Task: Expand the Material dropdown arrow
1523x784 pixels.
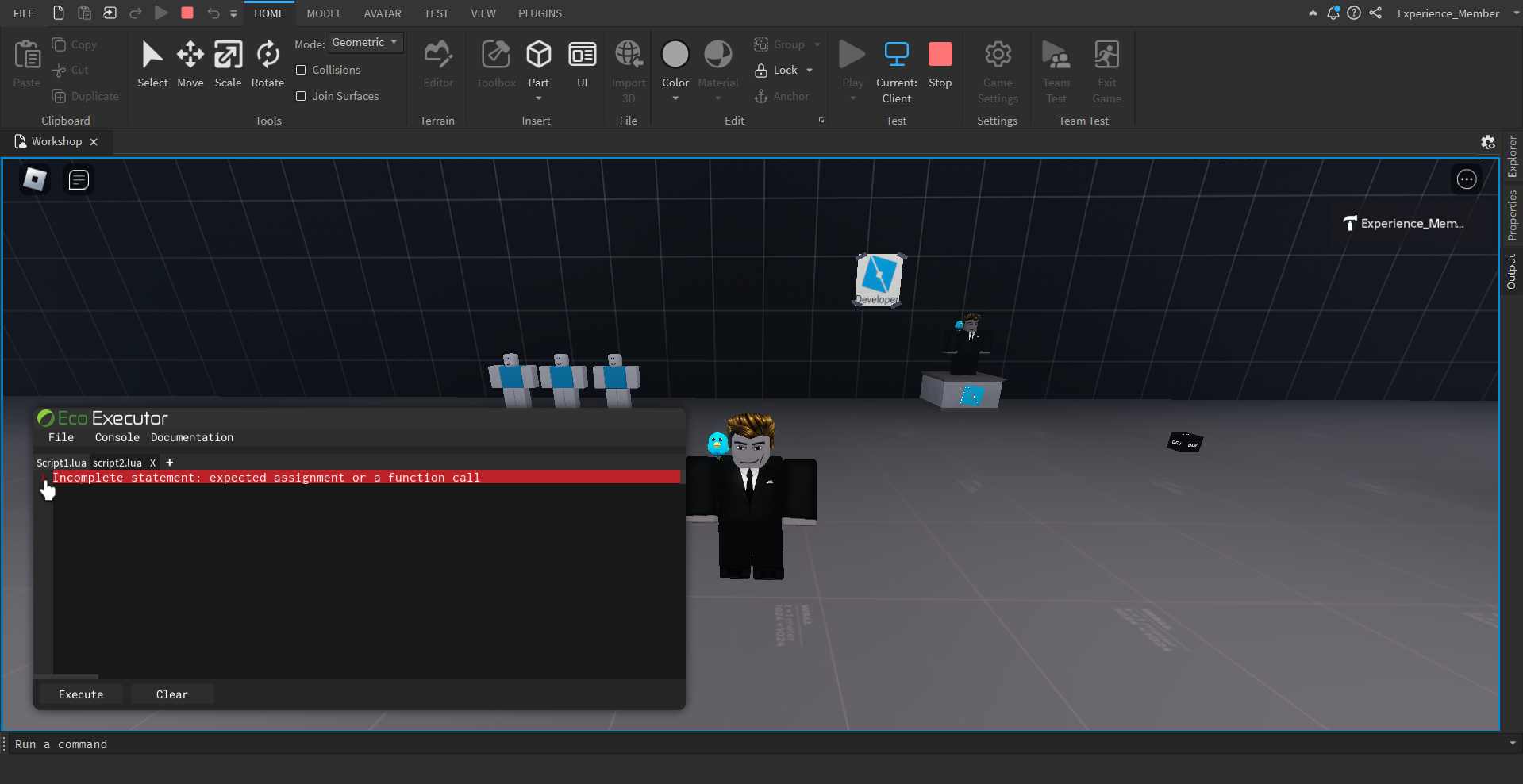Action: (718, 99)
